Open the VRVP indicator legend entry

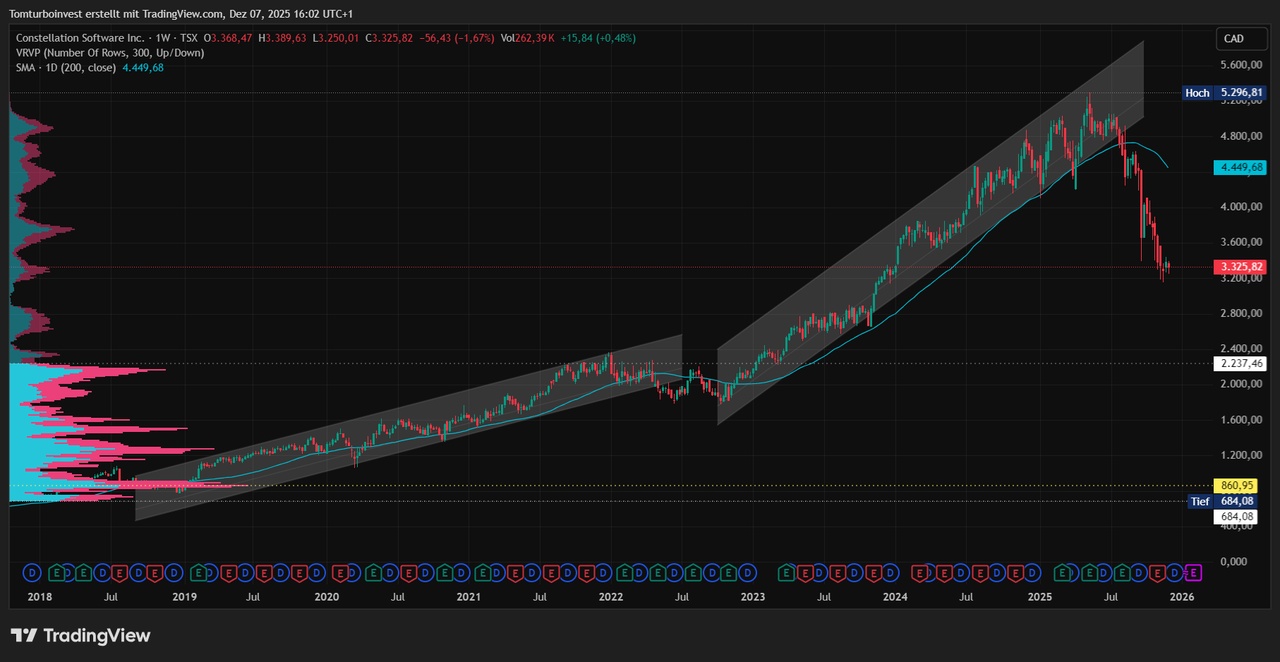coord(109,53)
